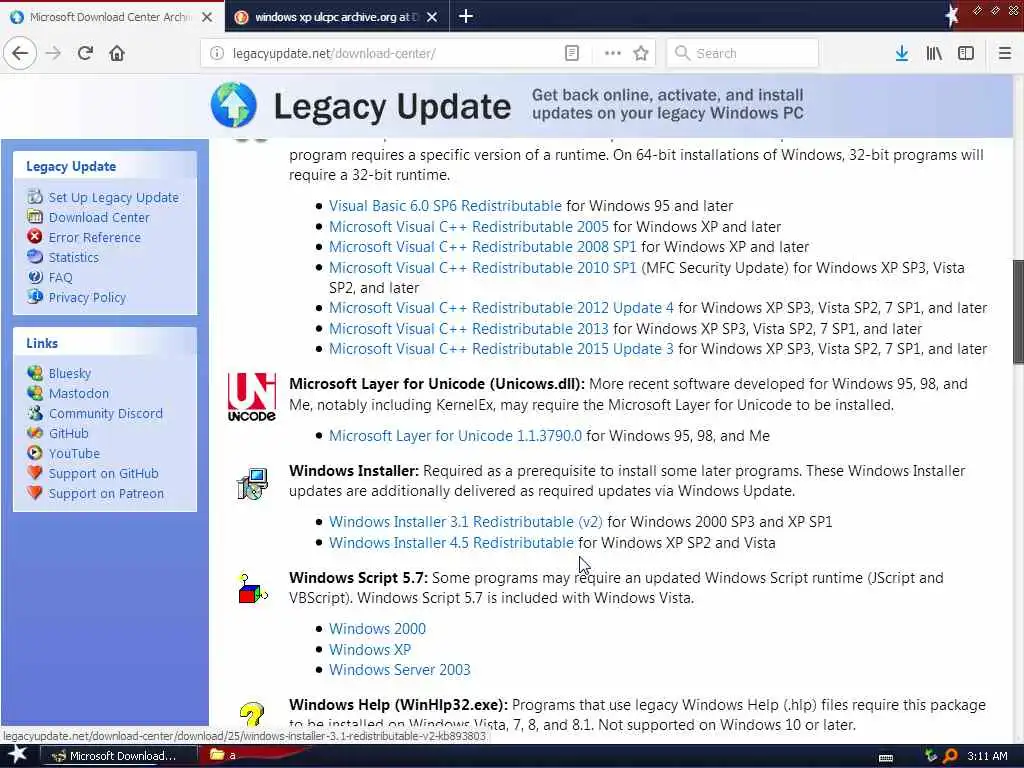Download Visual C++ Redistributable 2010 SP1
This screenshot has height=768, width=1024.
click(x=483, y=268)
